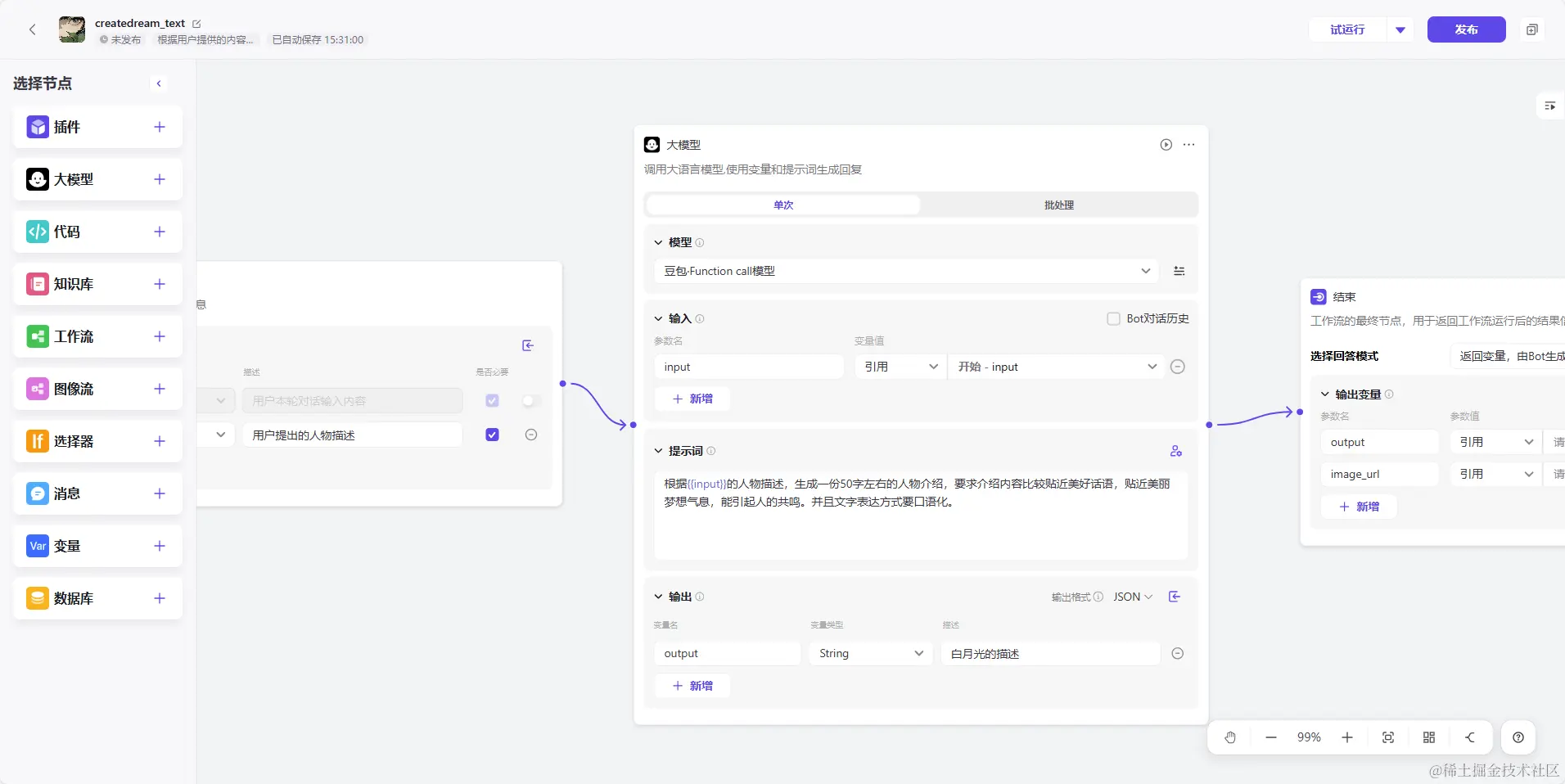Open the 试运行 dropdown arrow

point(1400,29)
